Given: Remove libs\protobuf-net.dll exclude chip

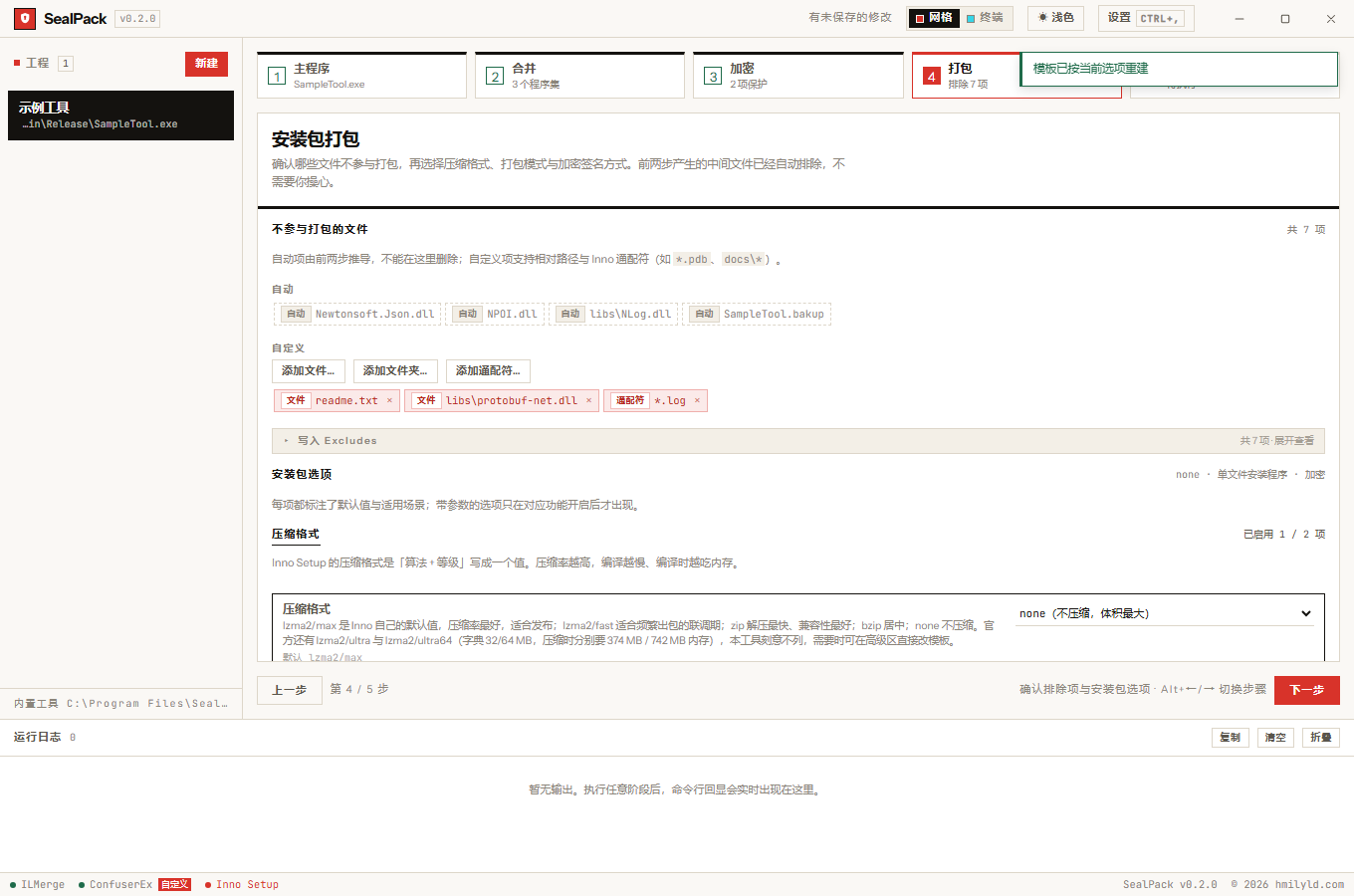Looking at the screenshot, I should [588, 400].
